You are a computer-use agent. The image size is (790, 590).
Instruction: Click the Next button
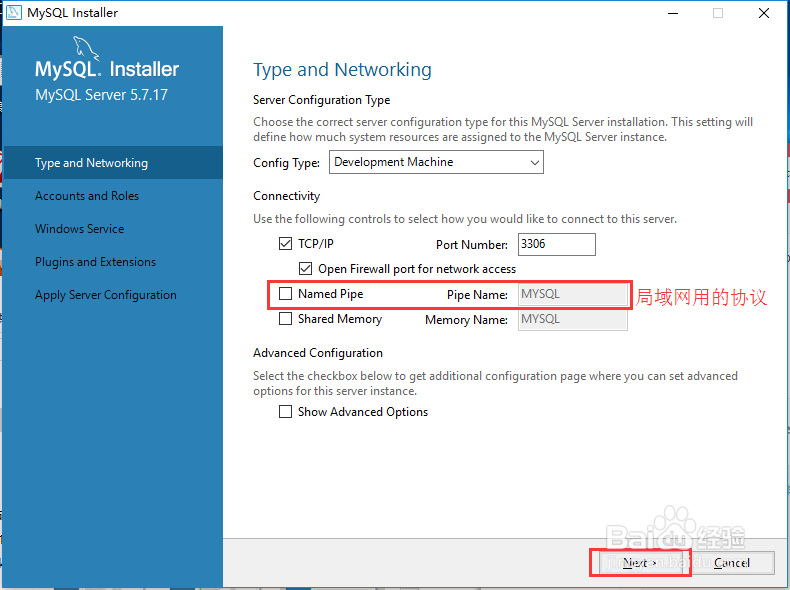tap(640, 563)
